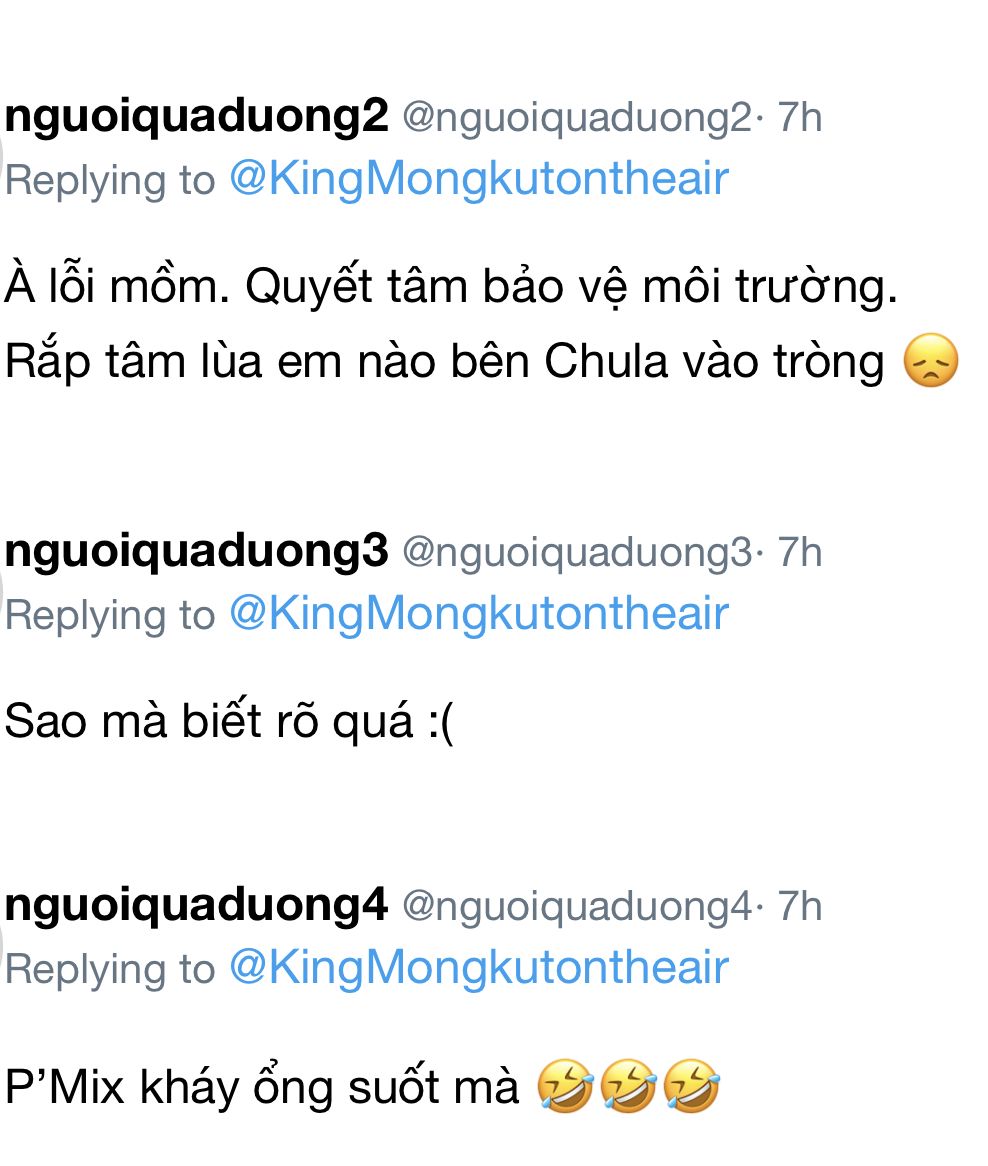Click the pensive face emoji in first reply
Image resolution: width=988 pixels, height=1166 pixels.
click(930, 362)
